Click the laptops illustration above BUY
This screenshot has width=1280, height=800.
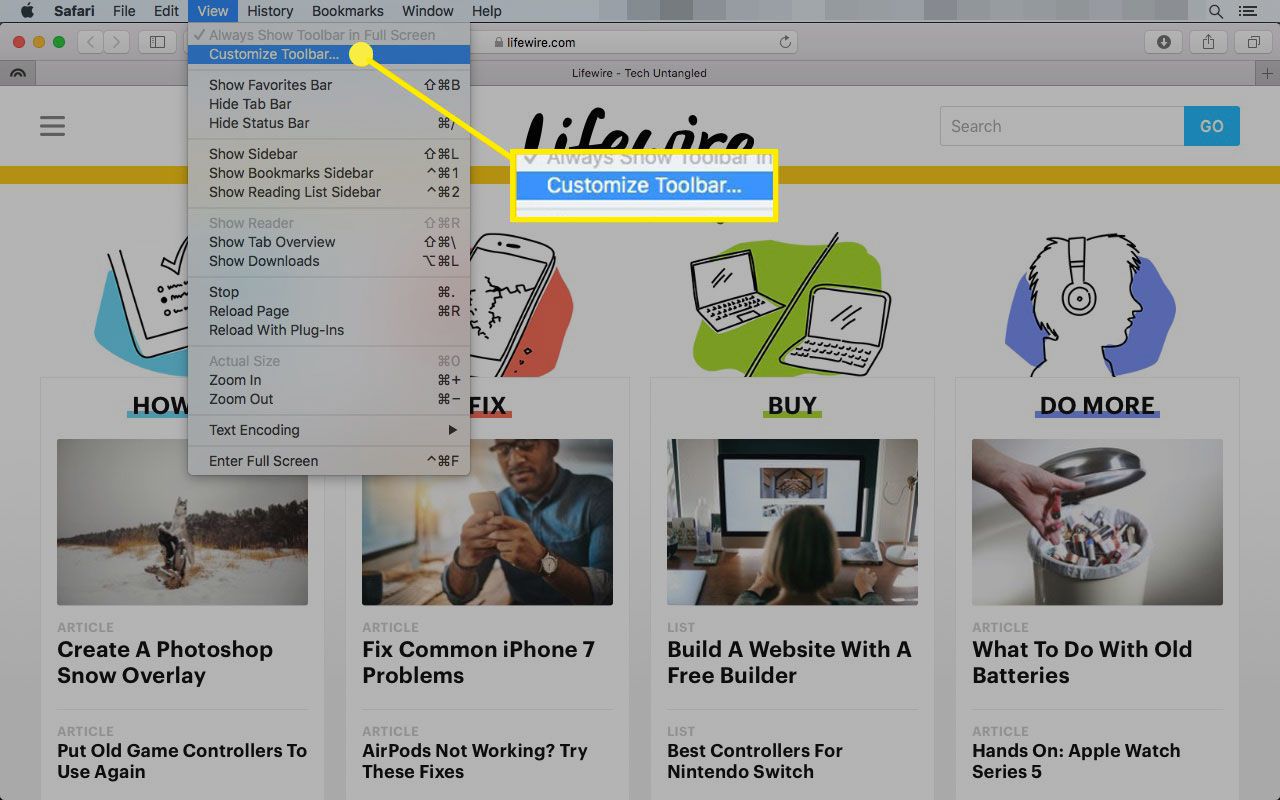coord(792,306)
